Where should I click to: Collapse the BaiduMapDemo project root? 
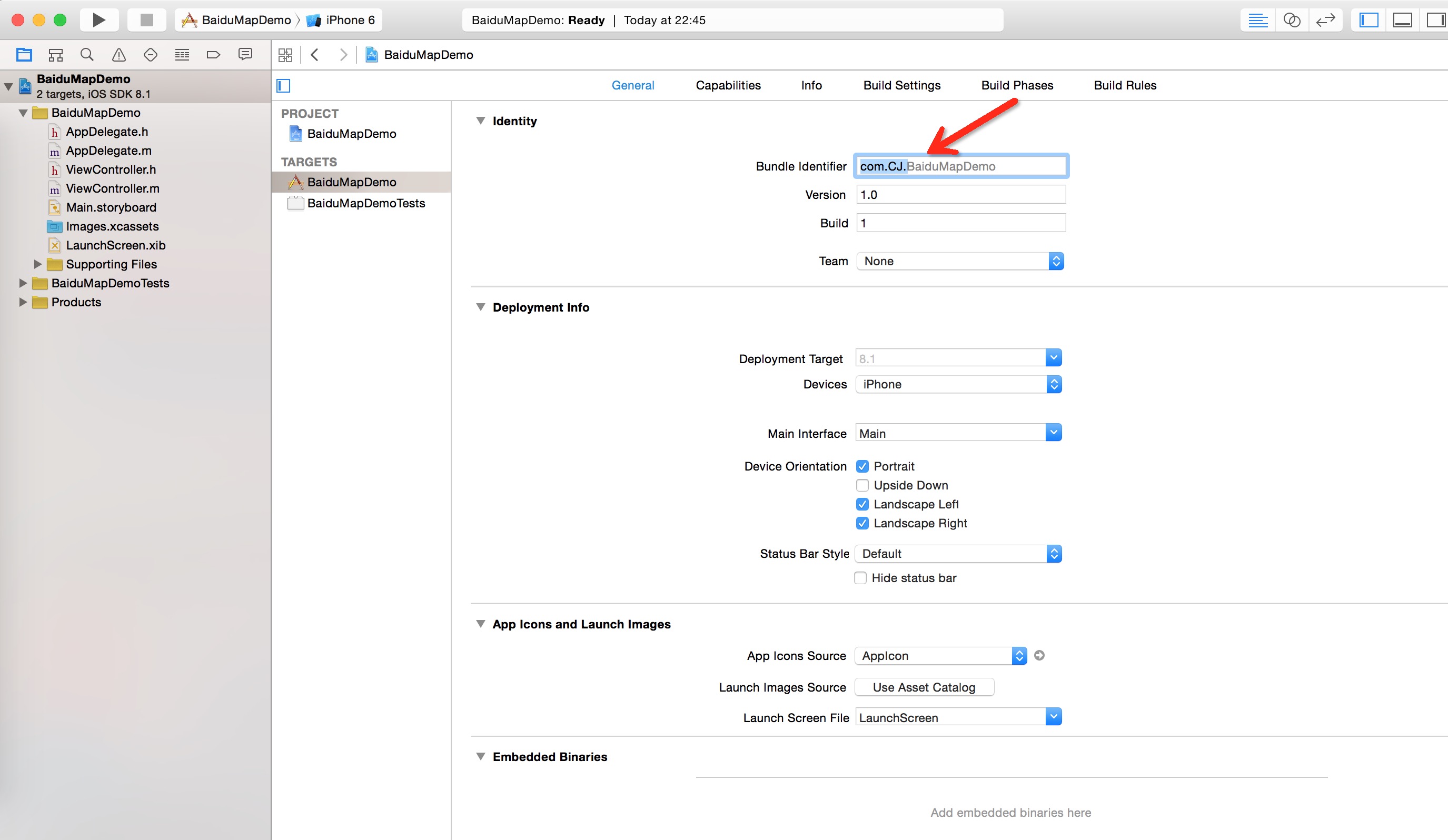point(8,87)
